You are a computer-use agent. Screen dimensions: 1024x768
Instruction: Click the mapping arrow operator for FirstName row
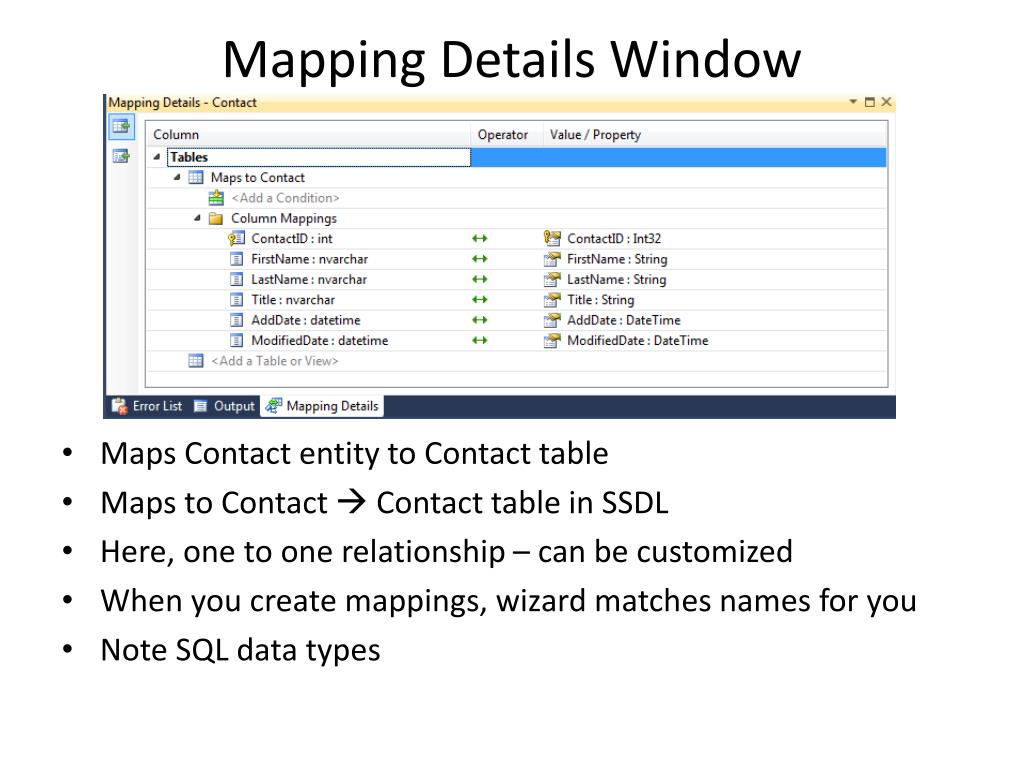tap(479, 259)
